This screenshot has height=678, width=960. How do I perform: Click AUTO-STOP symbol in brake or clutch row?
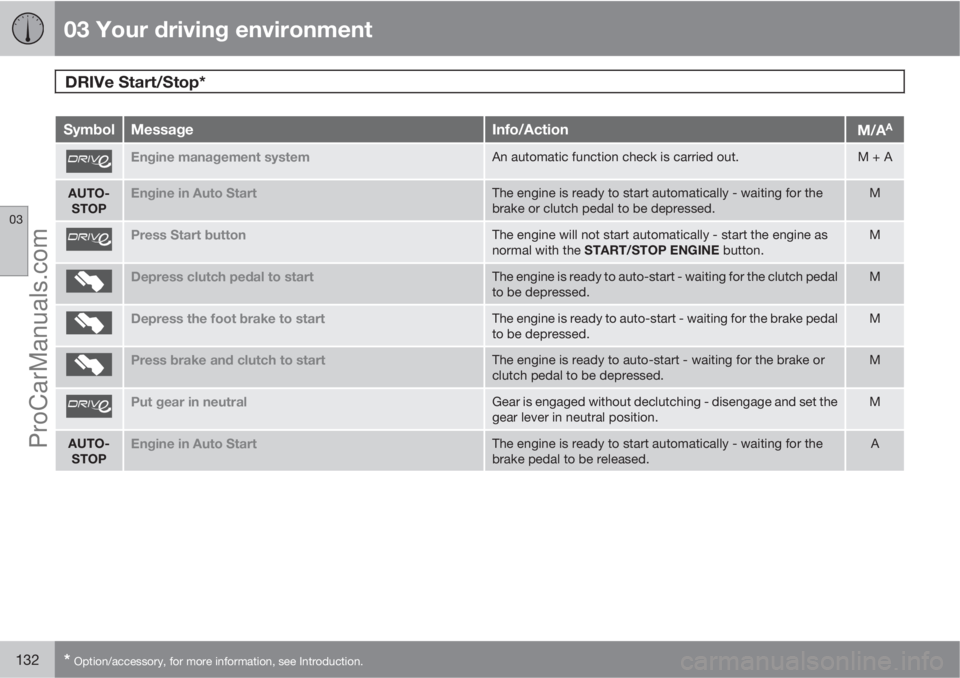tap(89, 201)
